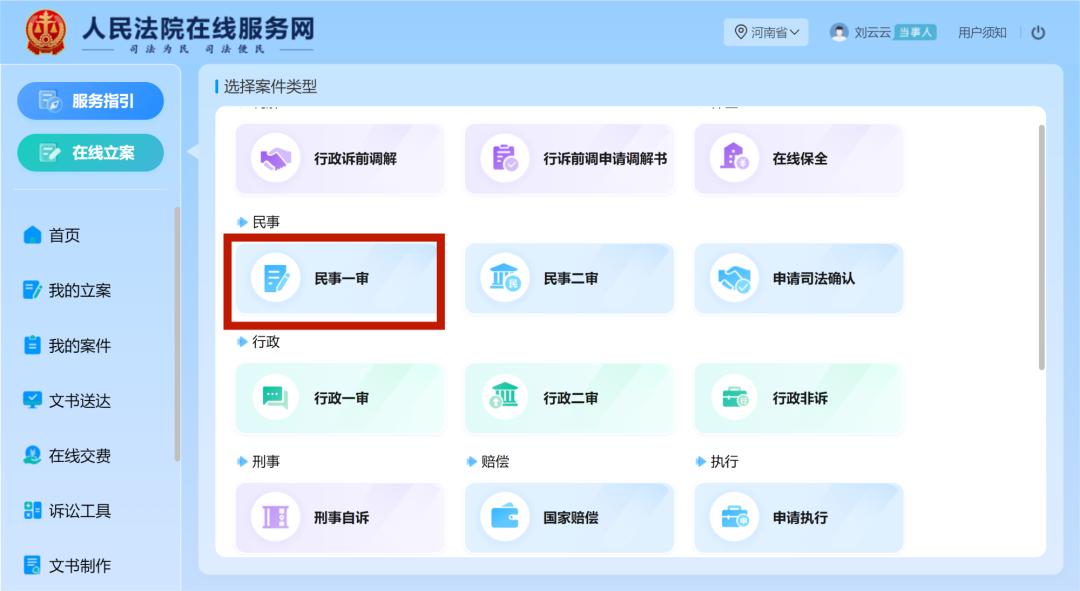Click the 文书制作 document icon
The height and width of the screenshot is (591, 1080).
pos(32,566)
